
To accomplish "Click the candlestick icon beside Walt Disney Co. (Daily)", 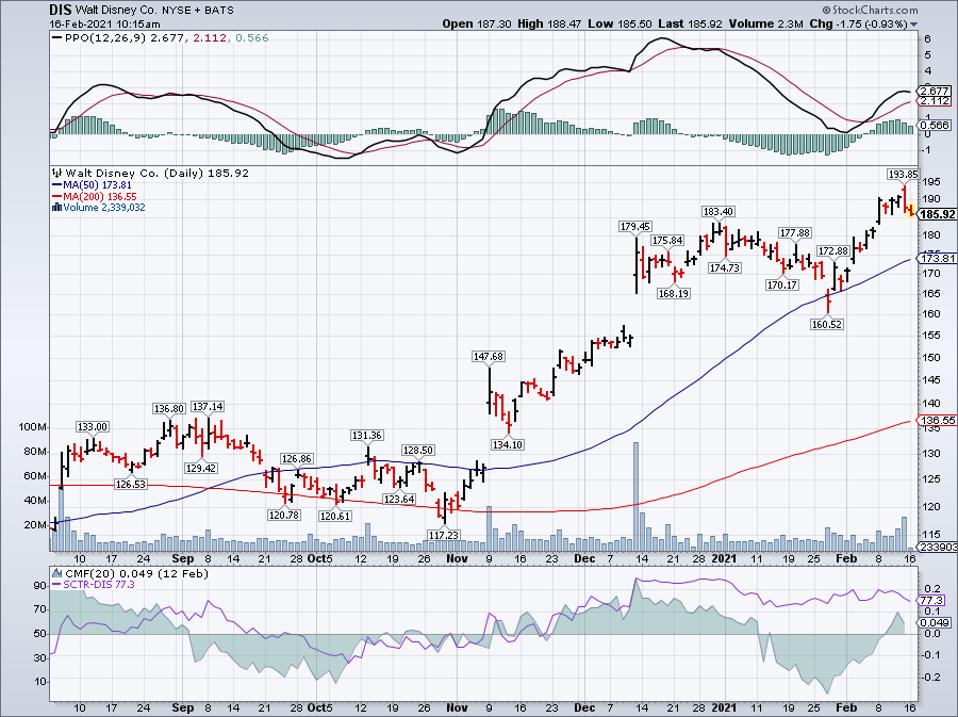I will pyautogui.click(x=58, y=173).
